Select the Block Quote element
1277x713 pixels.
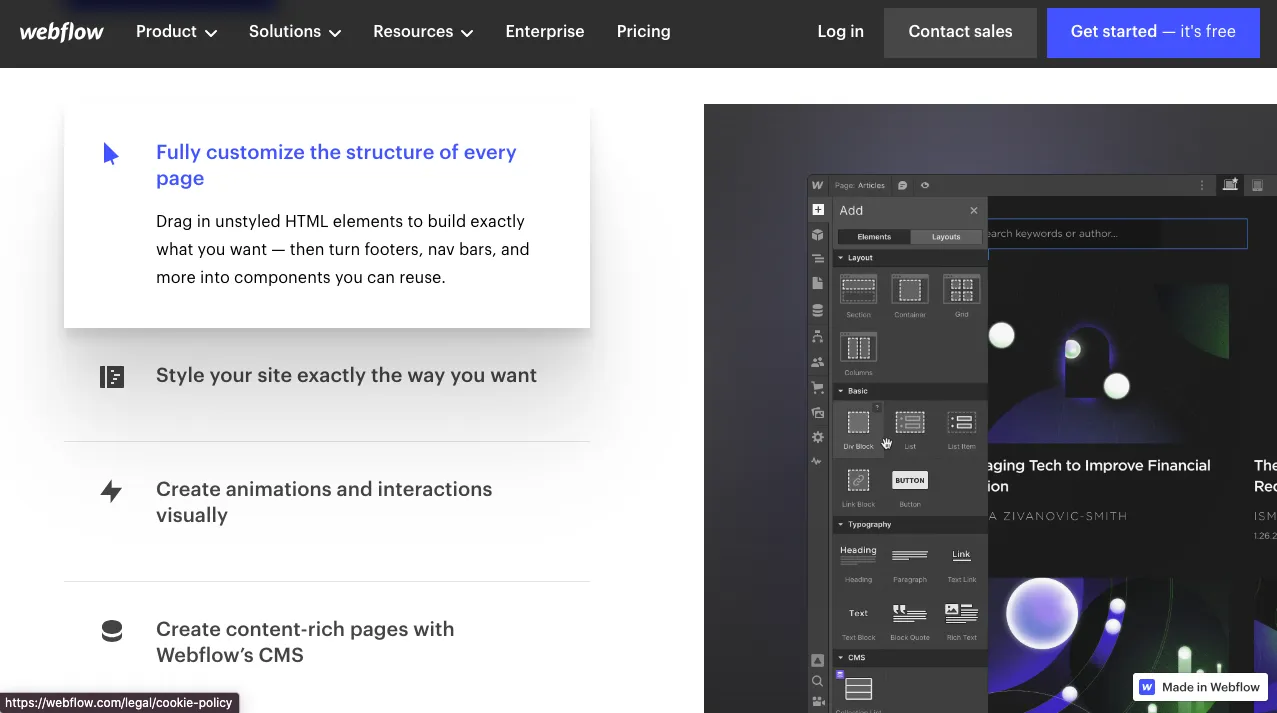coord(910,620)
